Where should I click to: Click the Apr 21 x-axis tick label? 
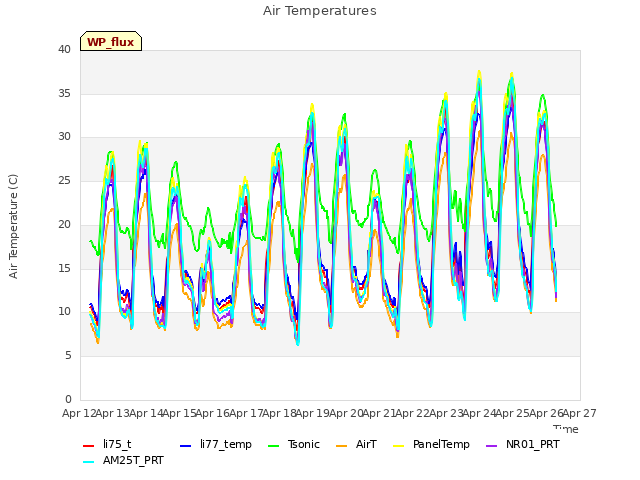coord(379,413)
